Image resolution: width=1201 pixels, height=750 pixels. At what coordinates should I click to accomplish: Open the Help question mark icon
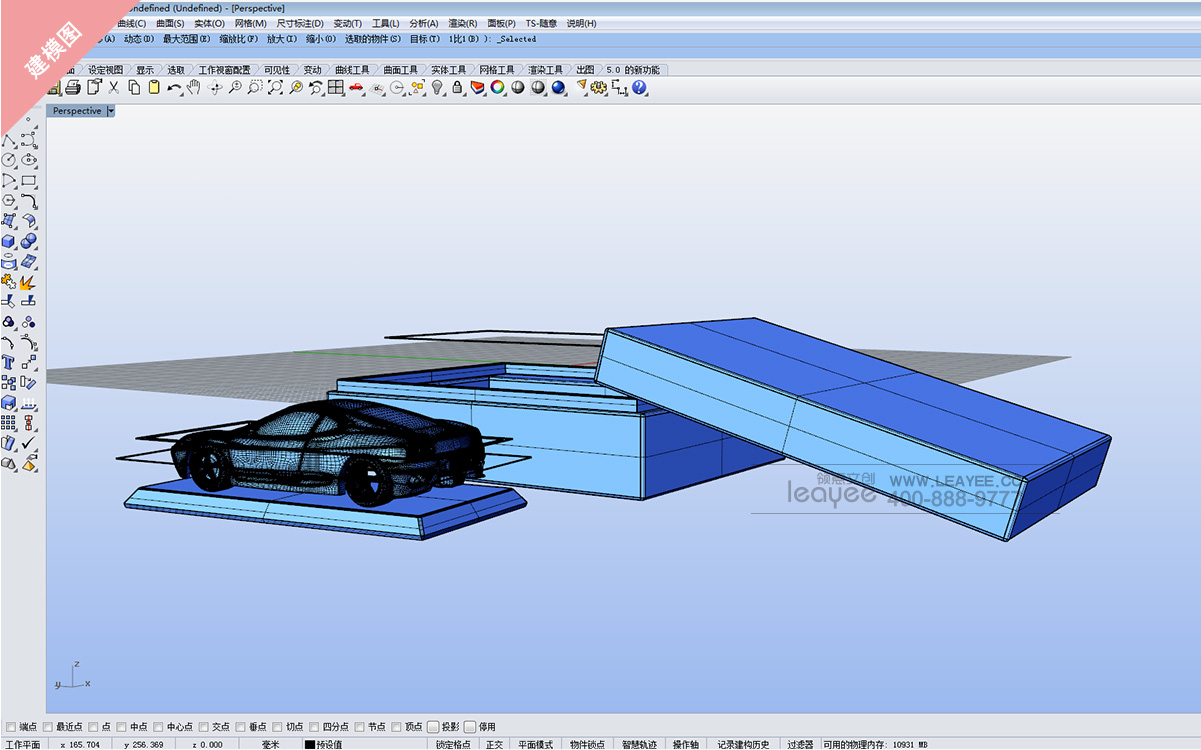pos(640,88)
